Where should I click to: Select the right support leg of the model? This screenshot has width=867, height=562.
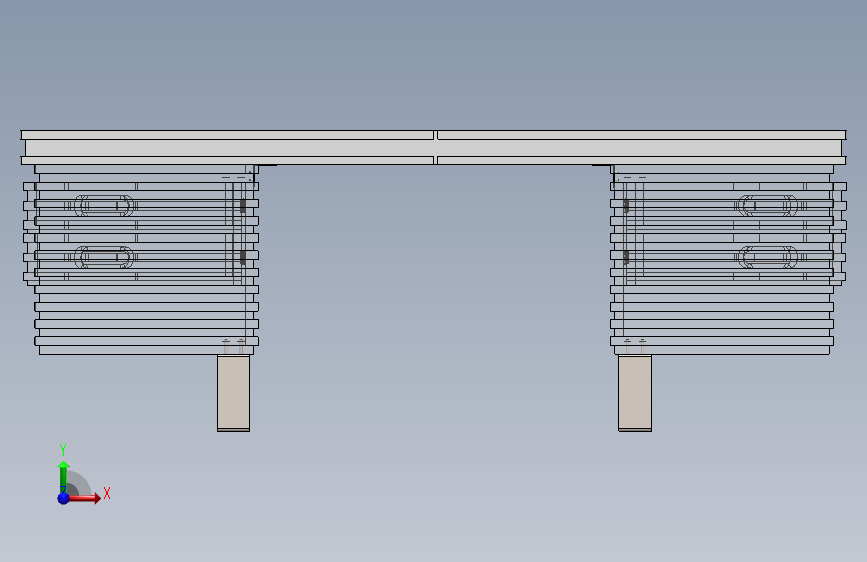pyautogui.click(x=635, y=393)
